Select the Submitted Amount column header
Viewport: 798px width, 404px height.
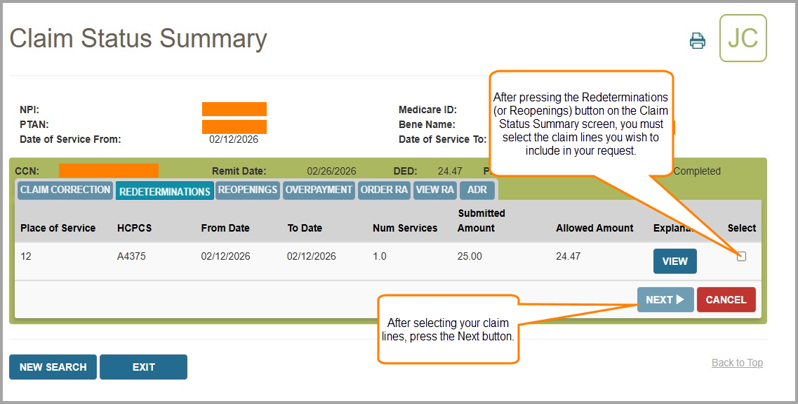(481, 221)
